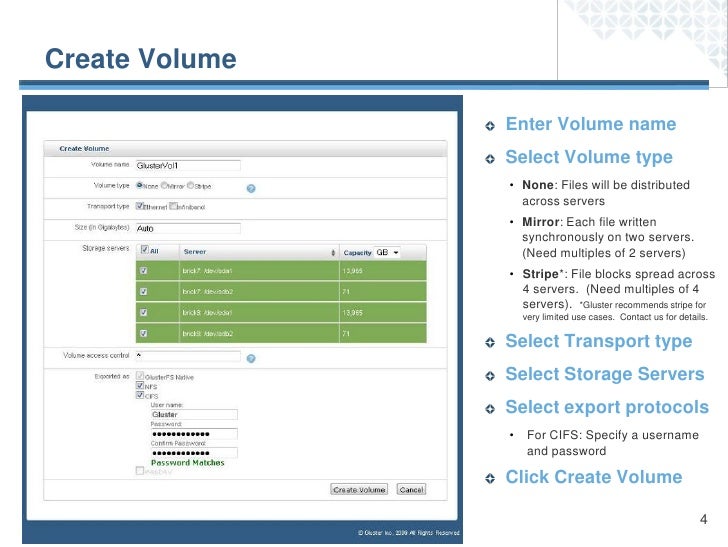Click the Capacity column header label
Viewport: 728px width, 547px height.
[x=358, y=253]
